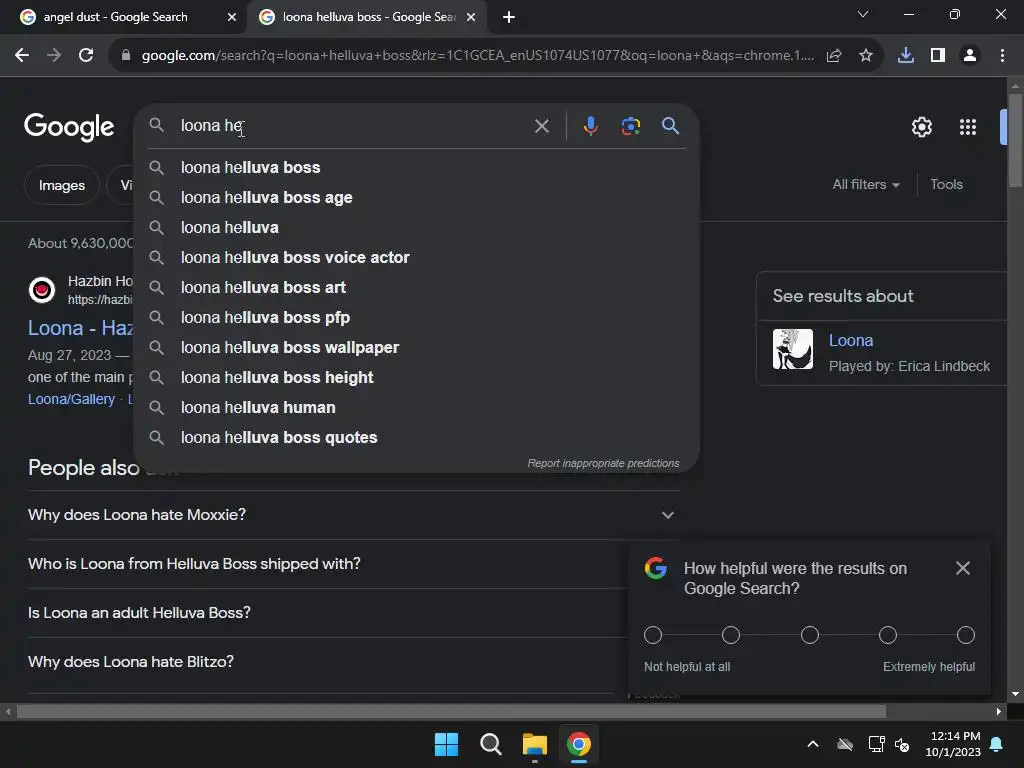This screenshot has width=1024, height=768.
Task: Share this page via address bar icon
Action: coord(834,56)
